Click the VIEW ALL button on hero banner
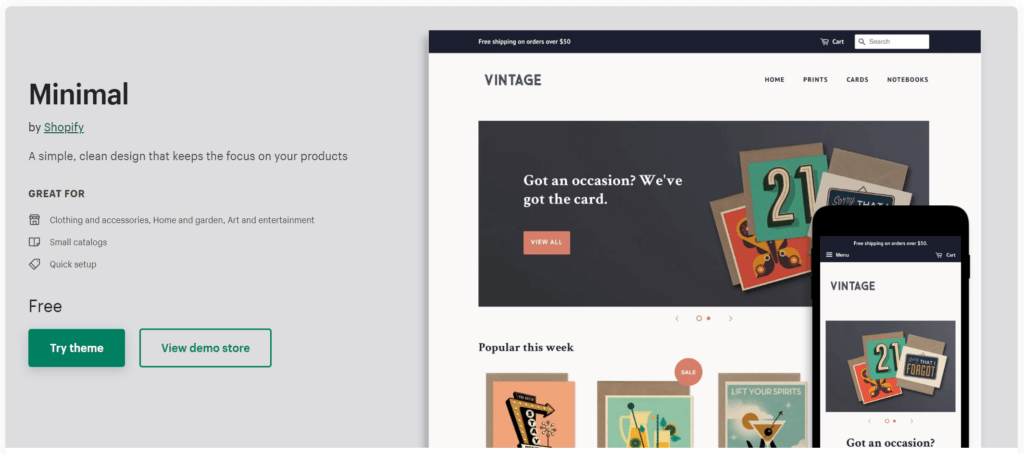Image resolution: width=1024 pixels, height=454 pixels. 547,242
